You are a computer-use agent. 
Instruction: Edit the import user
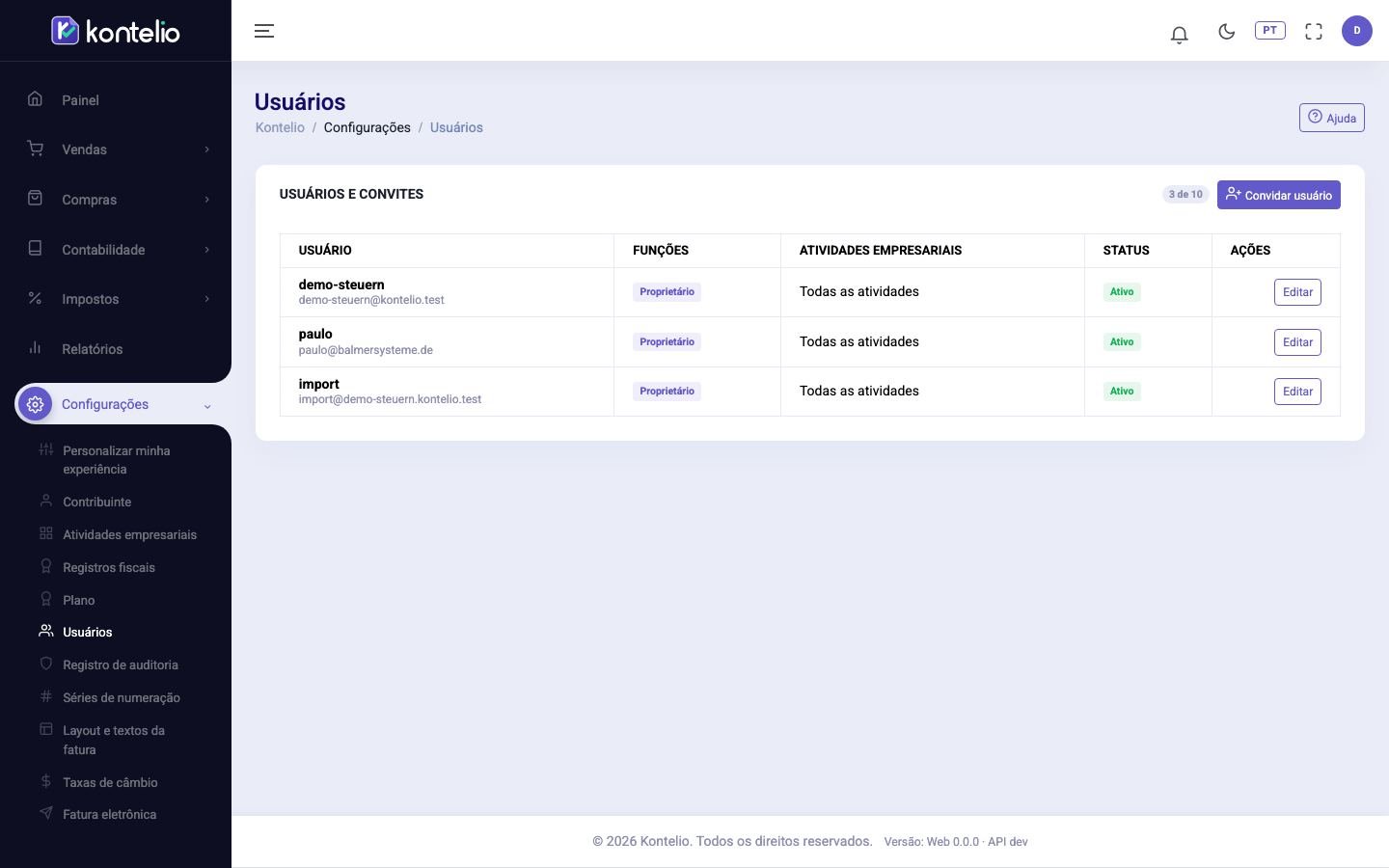(1297, 392)
